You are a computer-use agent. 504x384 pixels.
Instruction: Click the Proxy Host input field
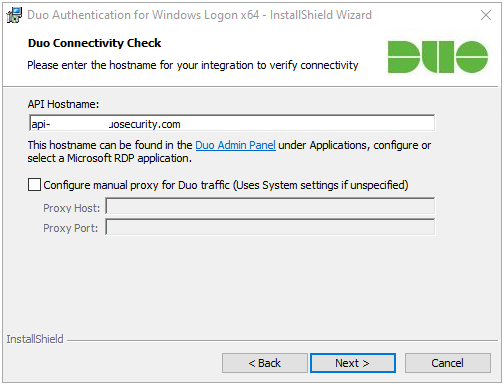click(270, 206)
